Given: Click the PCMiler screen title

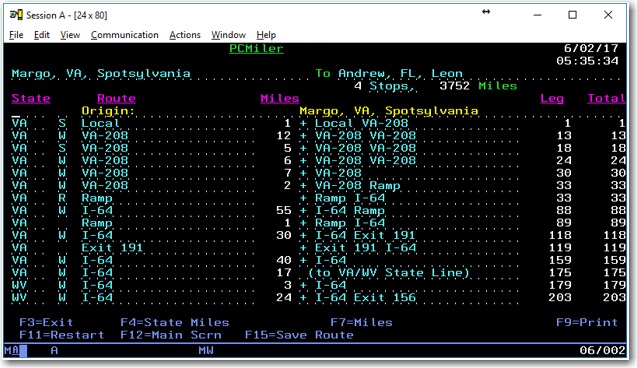Looking at the screenshot, I should [256, 49].
